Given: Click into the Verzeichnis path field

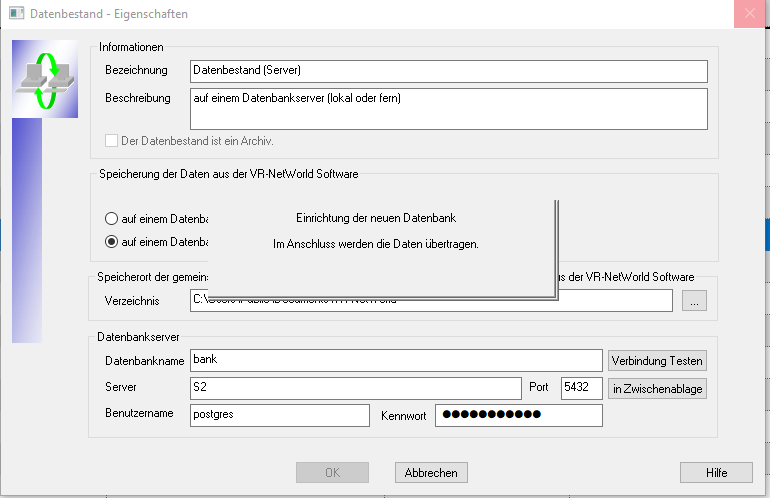Looking at the screenshot, I should point(431,300).
